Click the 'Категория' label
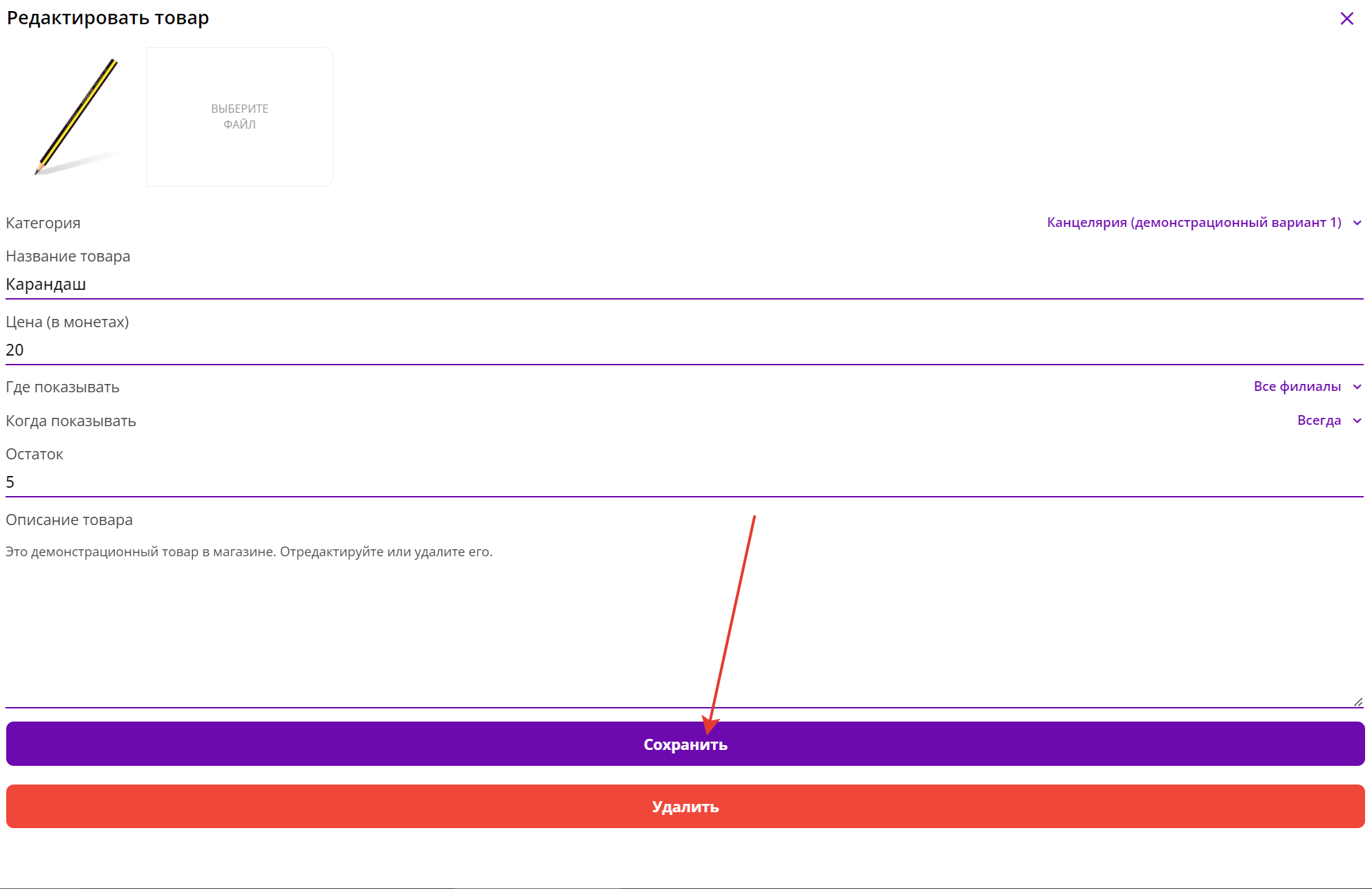Viewport: 1372px width, 889px height. click(43, 223)
